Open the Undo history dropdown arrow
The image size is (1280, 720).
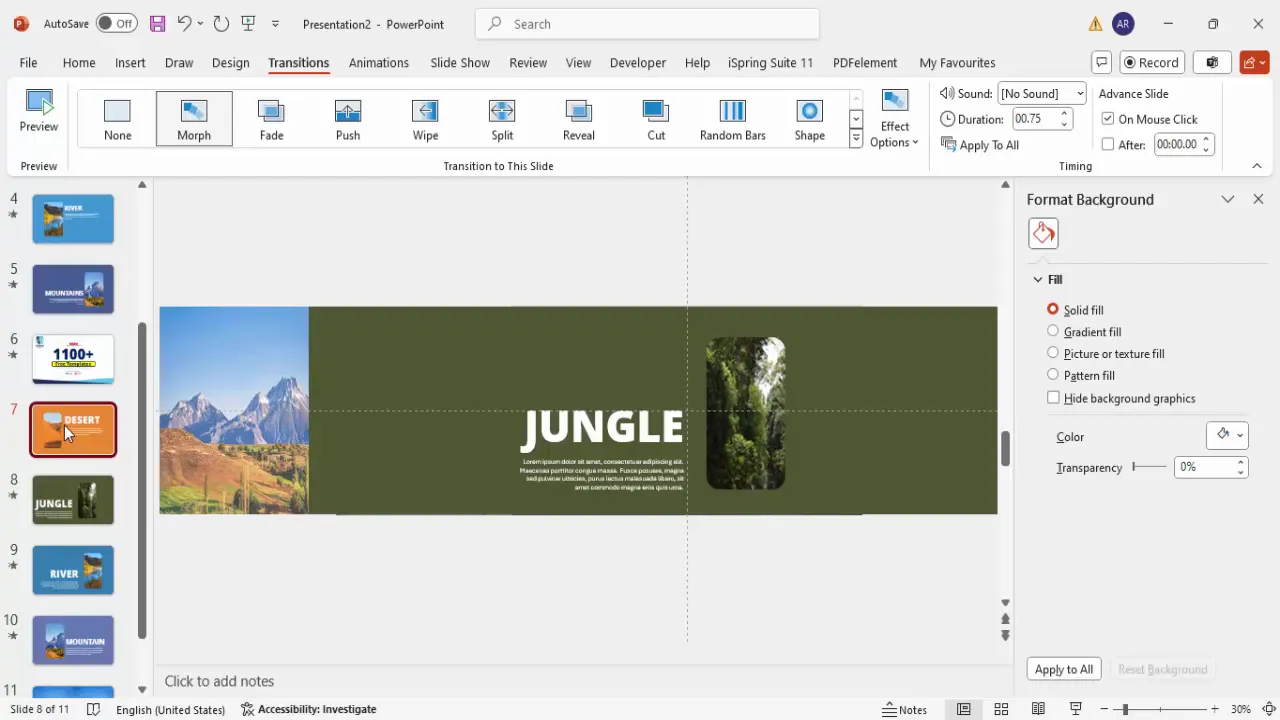point(200,23)
